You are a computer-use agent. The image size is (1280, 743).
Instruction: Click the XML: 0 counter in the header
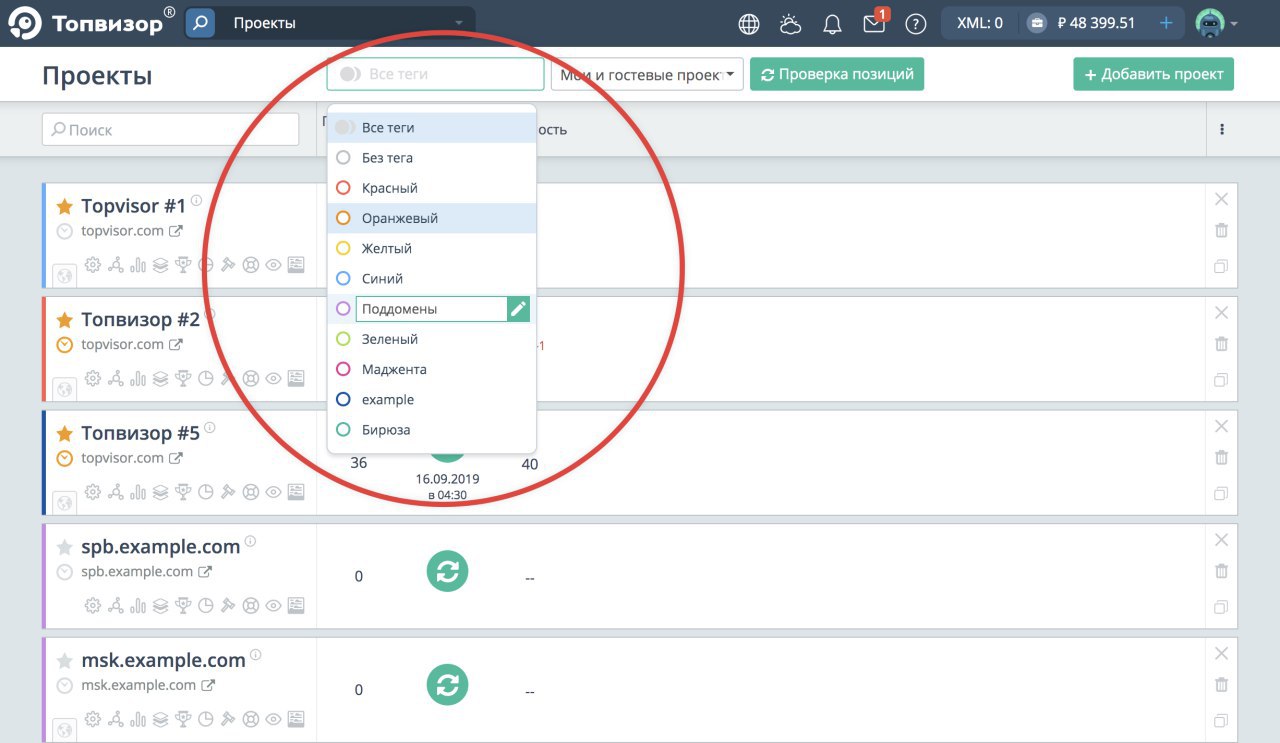(980, 23)
